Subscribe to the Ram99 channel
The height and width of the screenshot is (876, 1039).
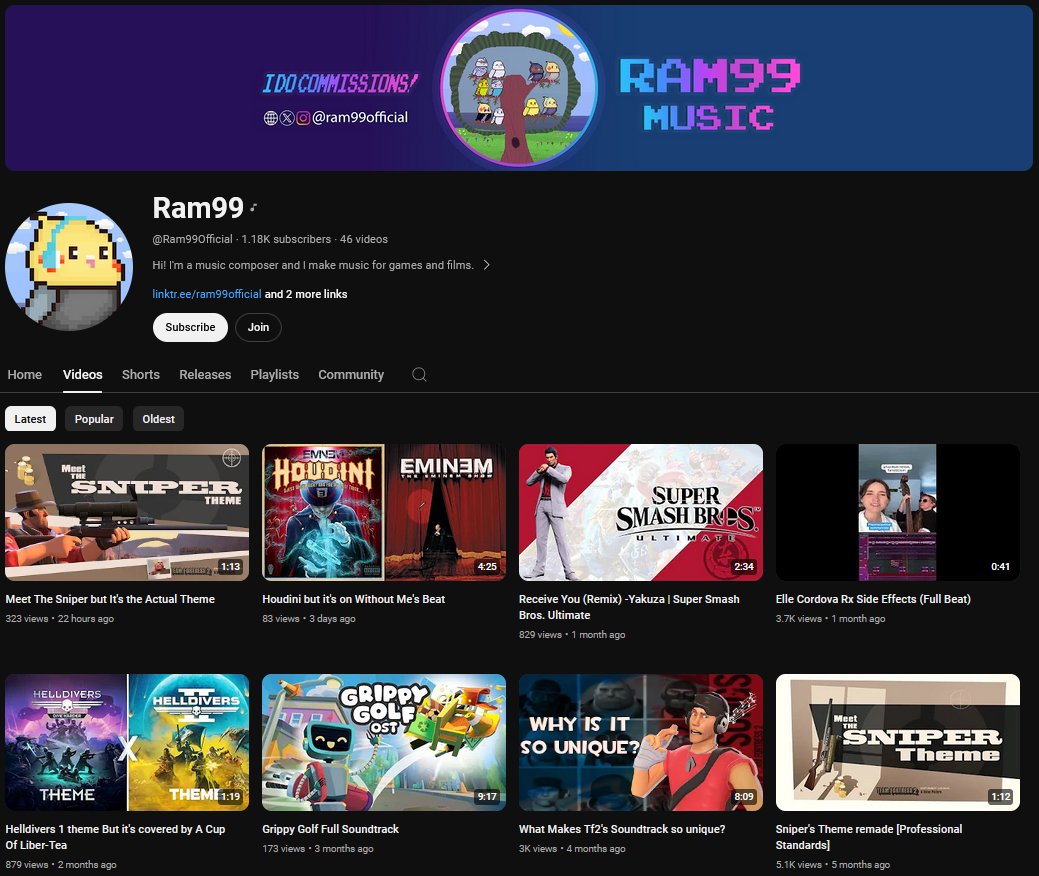point(190,327)
